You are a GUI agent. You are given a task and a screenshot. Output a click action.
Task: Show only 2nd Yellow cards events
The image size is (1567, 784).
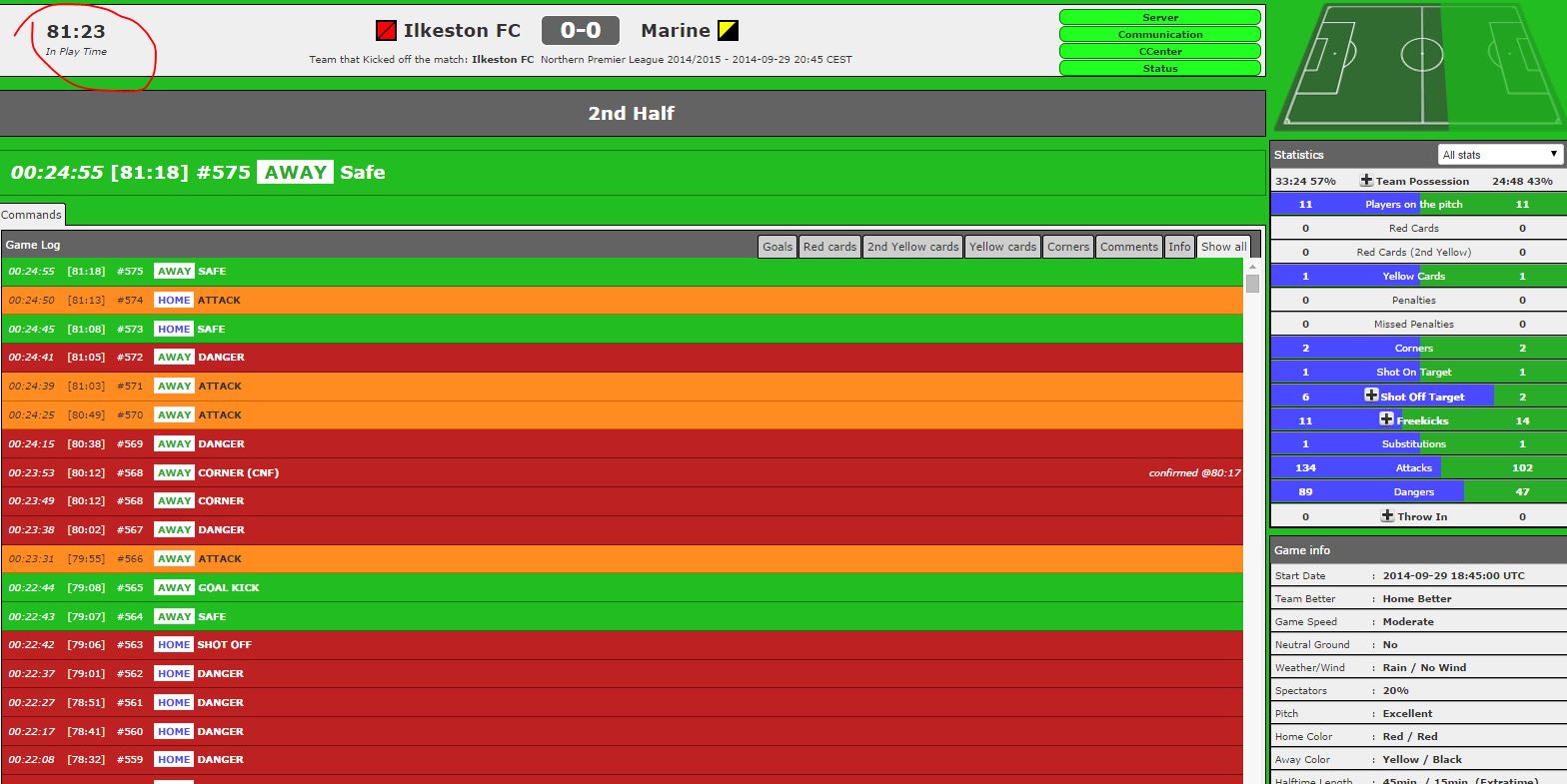[912, 247]
